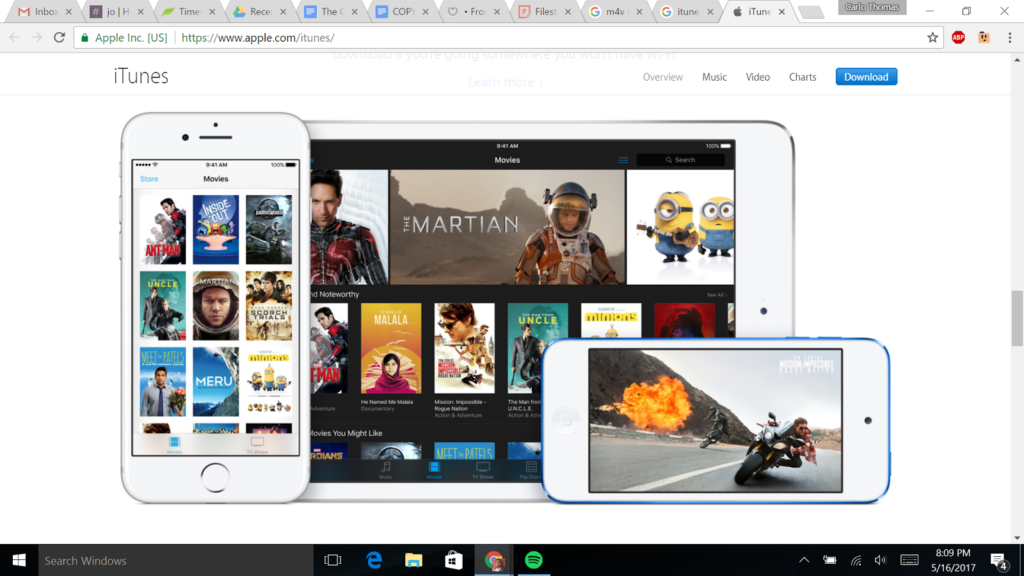Open the Carlo Thomas profile button
This screenshot has width=1024, height=576.
pyautogui.click(x=871, y=8)
